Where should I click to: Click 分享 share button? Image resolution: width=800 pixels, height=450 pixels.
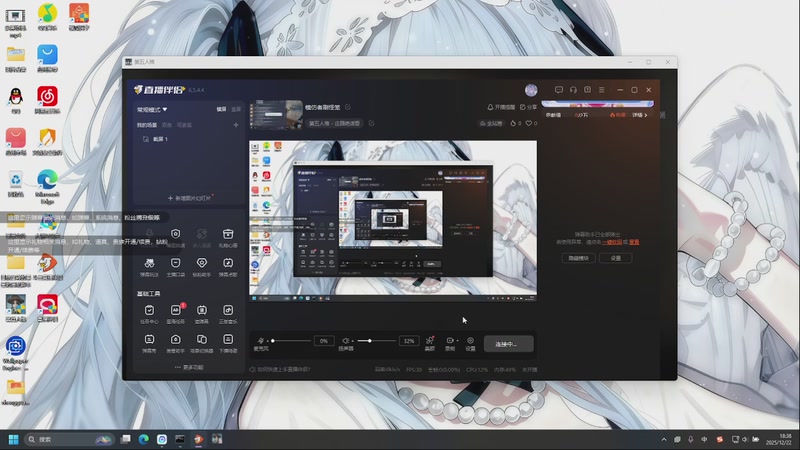point(529,107)
